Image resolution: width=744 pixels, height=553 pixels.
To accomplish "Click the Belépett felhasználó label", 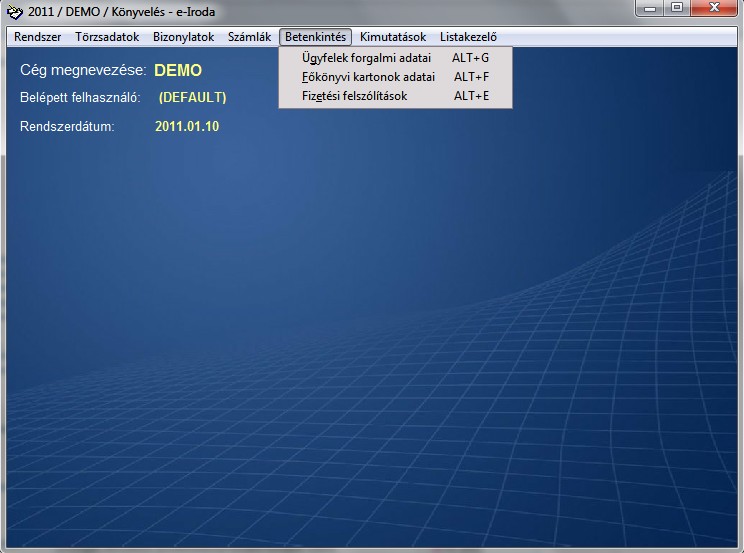I will click(x=80, y=98).
